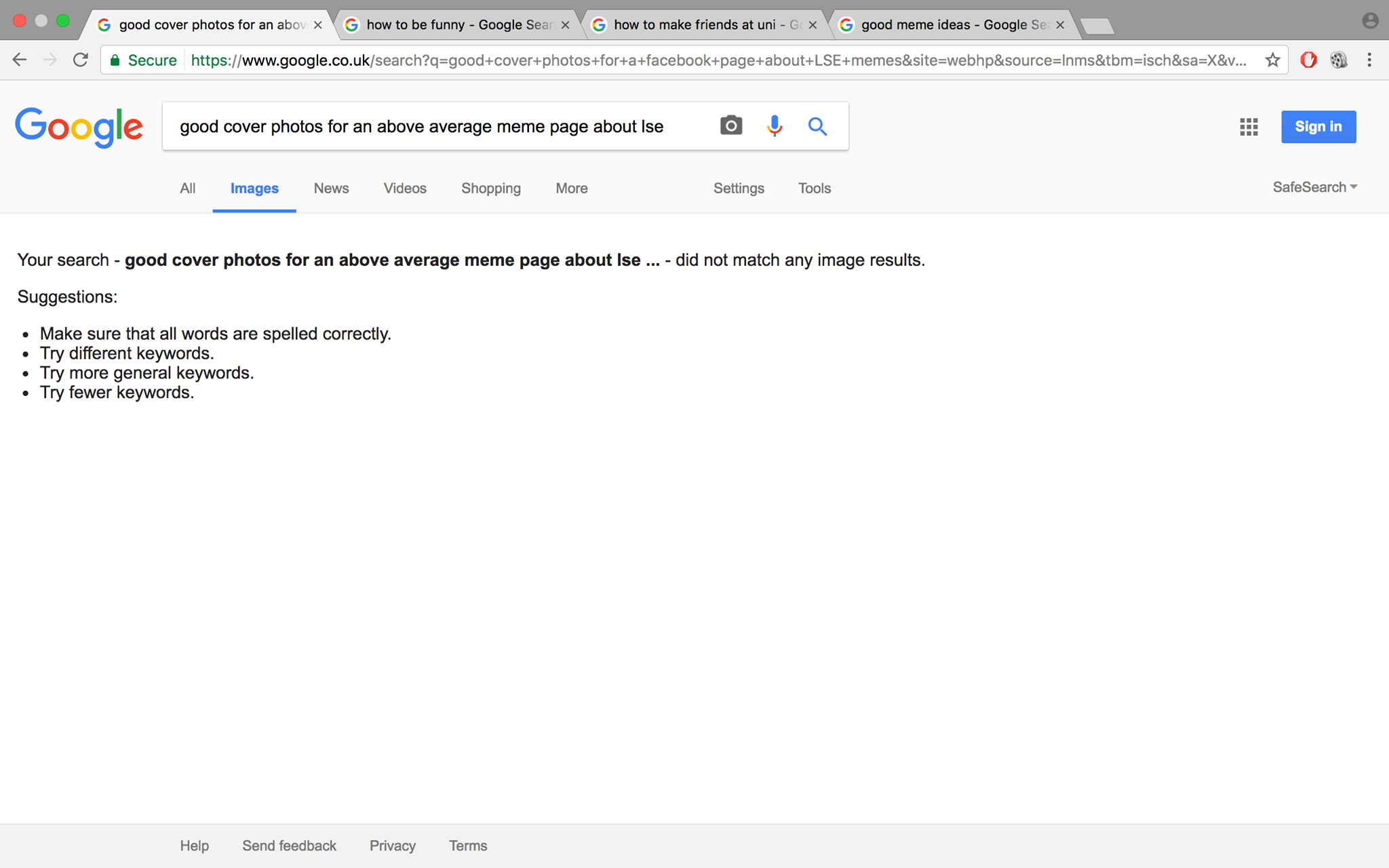Open the 'good meme ideas' browser tab

tap(953, 25)
